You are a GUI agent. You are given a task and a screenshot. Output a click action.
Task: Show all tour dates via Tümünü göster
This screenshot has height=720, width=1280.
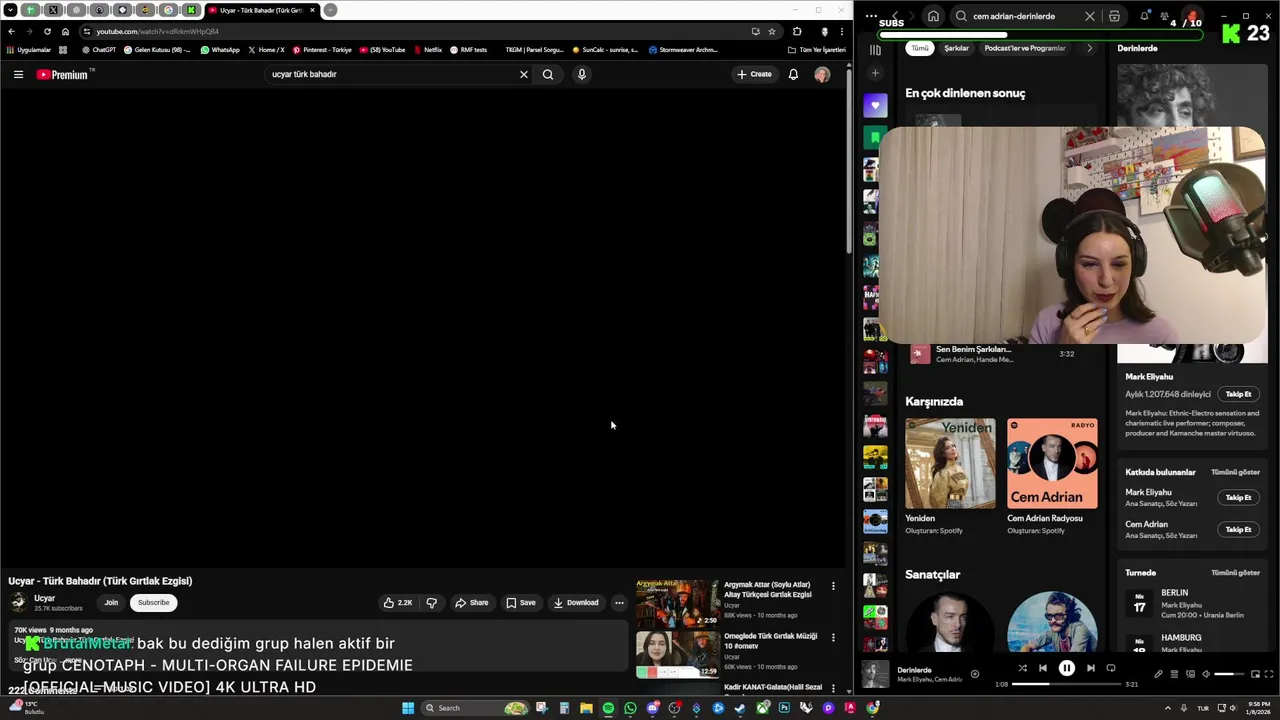(x=1235, y=573)
